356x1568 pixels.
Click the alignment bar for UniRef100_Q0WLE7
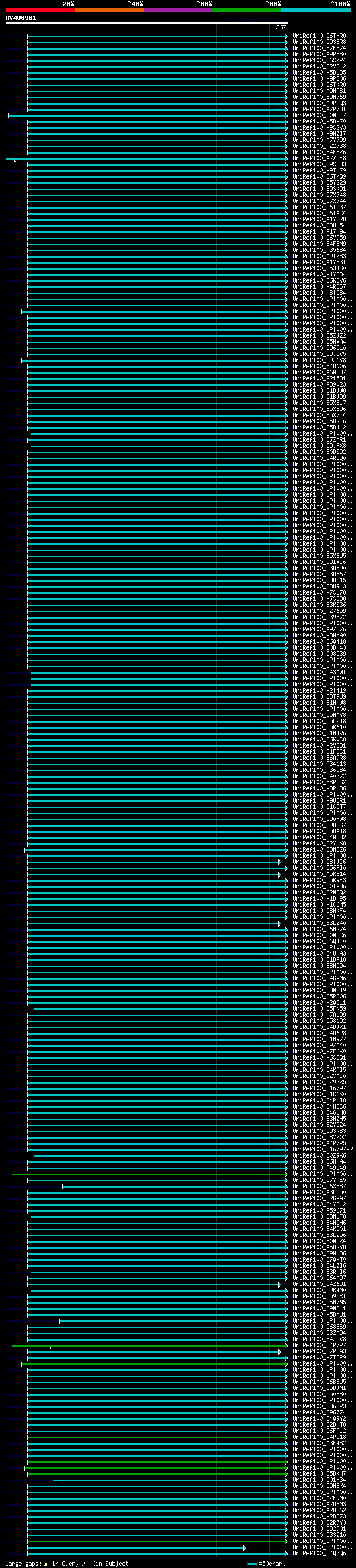pyautogui.click(x=148, y=116)
